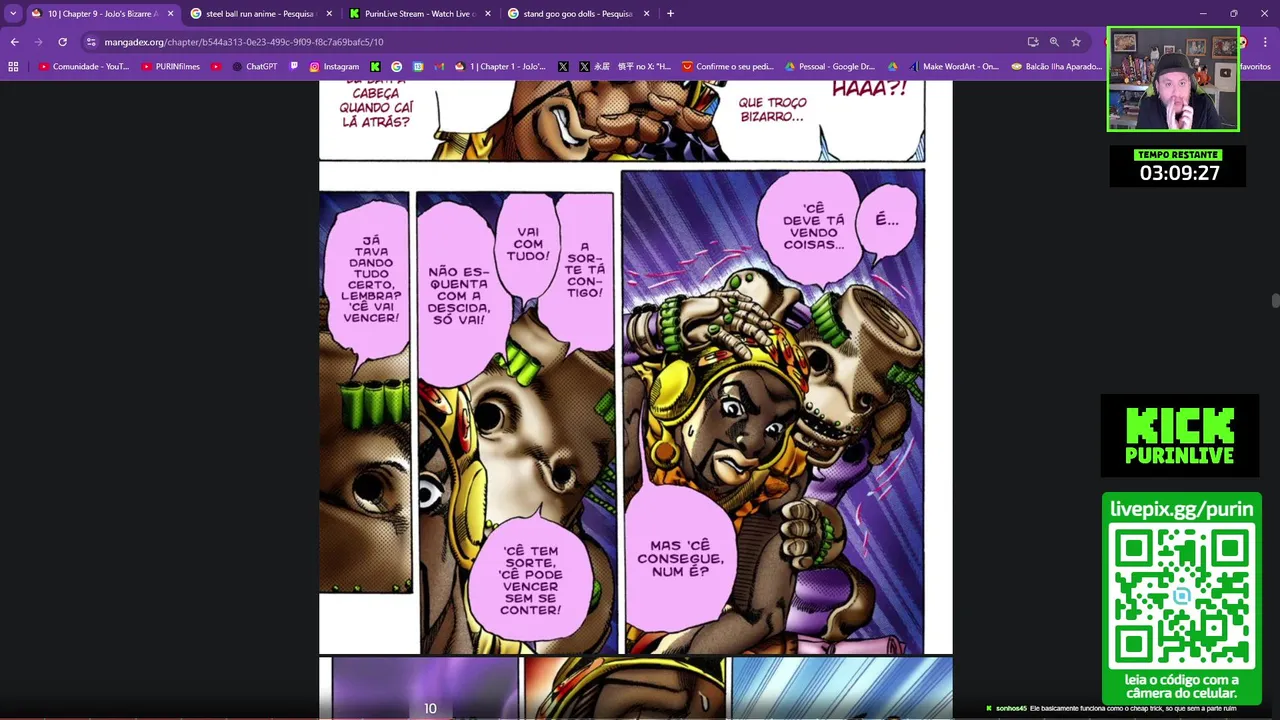This screenshot has width=1280, height=720.
Task: Open the zoom level indicator
Action: [1054, 42]
